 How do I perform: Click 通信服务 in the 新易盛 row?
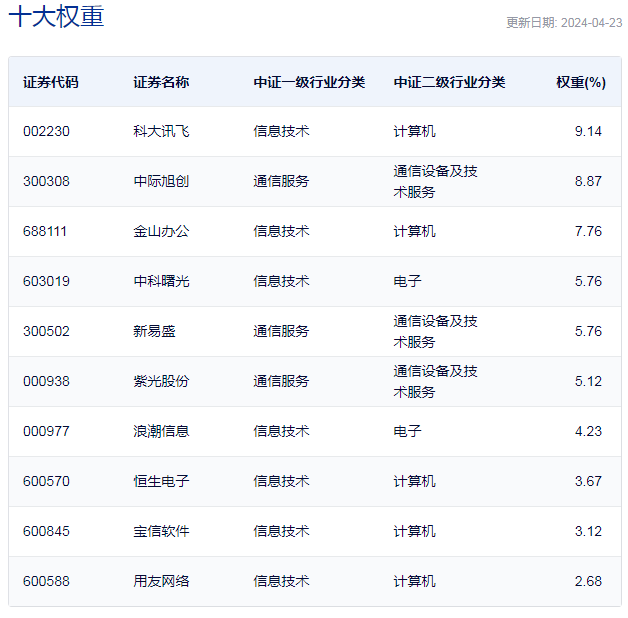point(281,331)
